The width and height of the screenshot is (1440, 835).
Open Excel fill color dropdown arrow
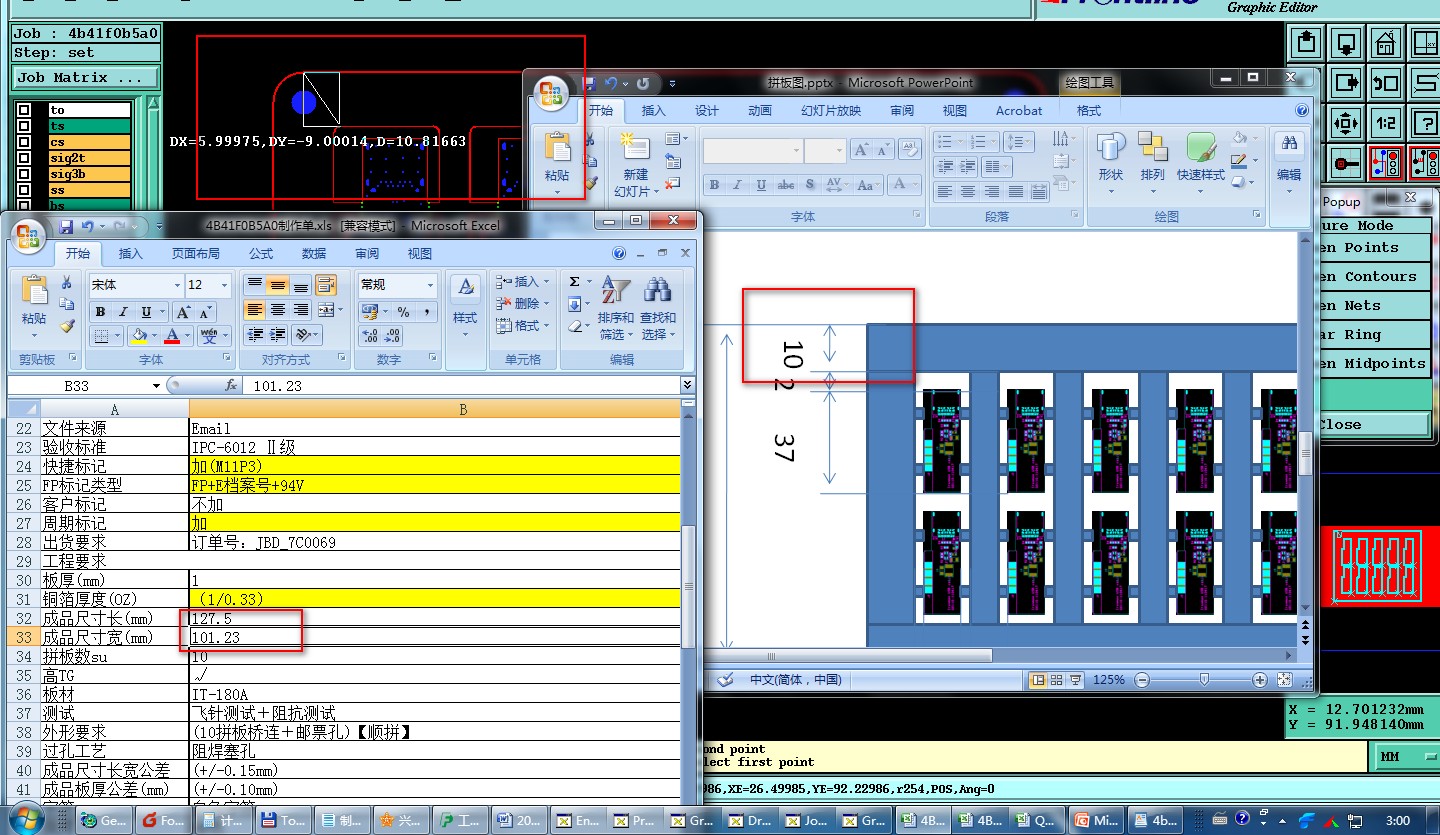pos(156,336)
